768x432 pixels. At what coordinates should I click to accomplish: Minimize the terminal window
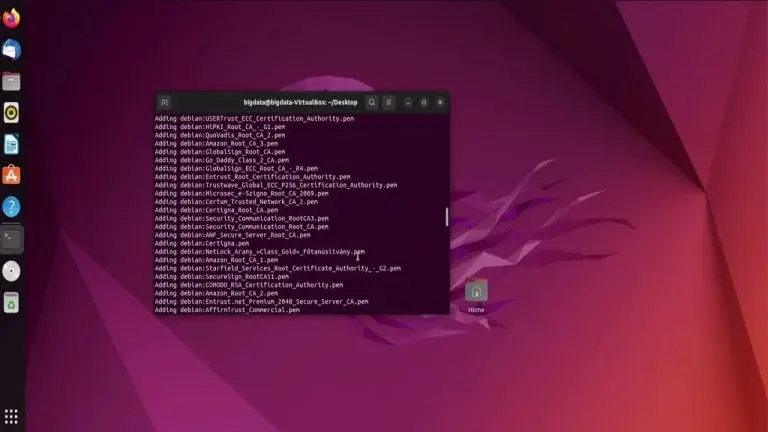(x=408, y=102)
